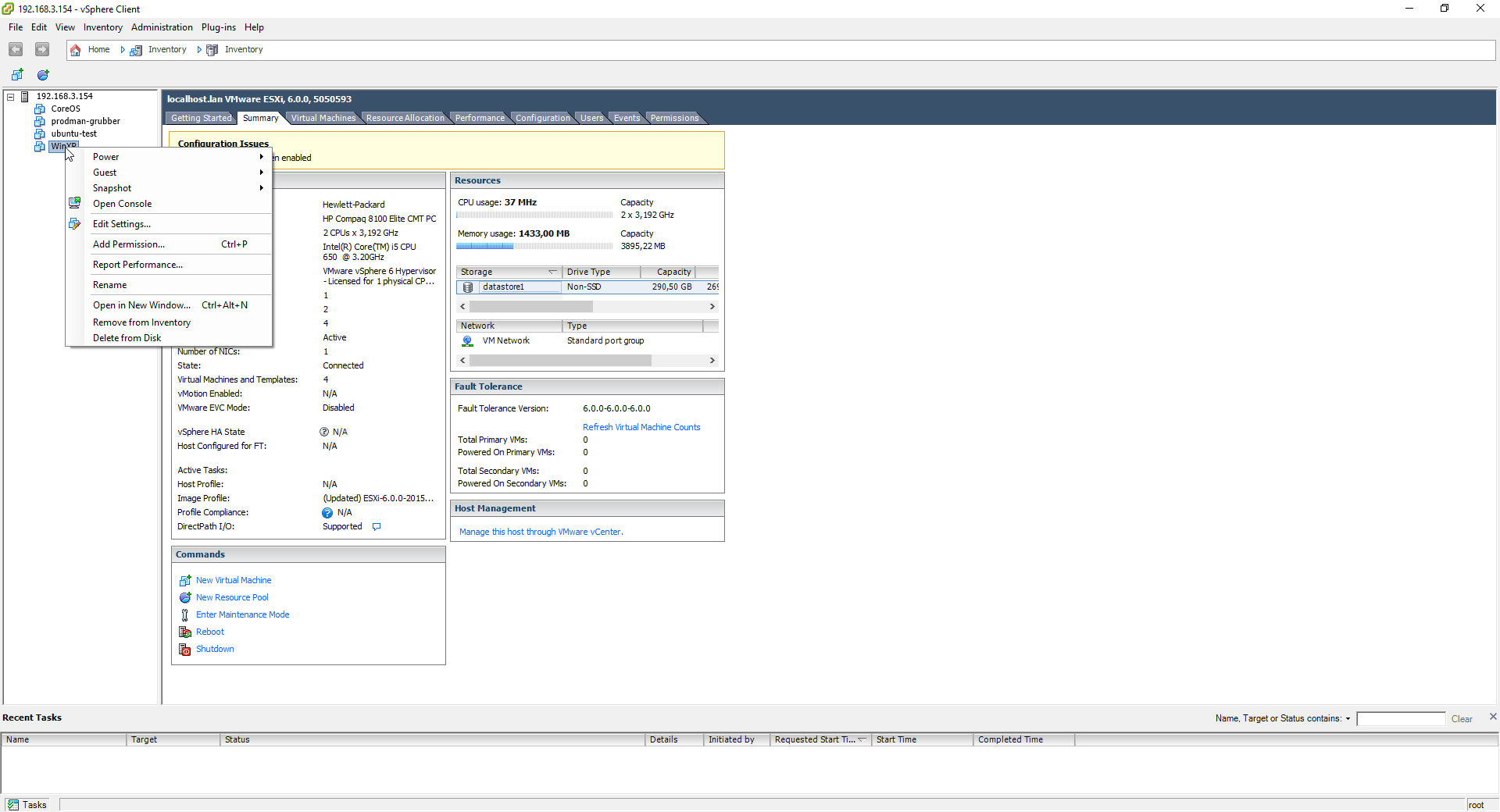Click the New Virtual Machine toolbar icon
This screenshot has height=812, width=1500.
click(17, 75)
